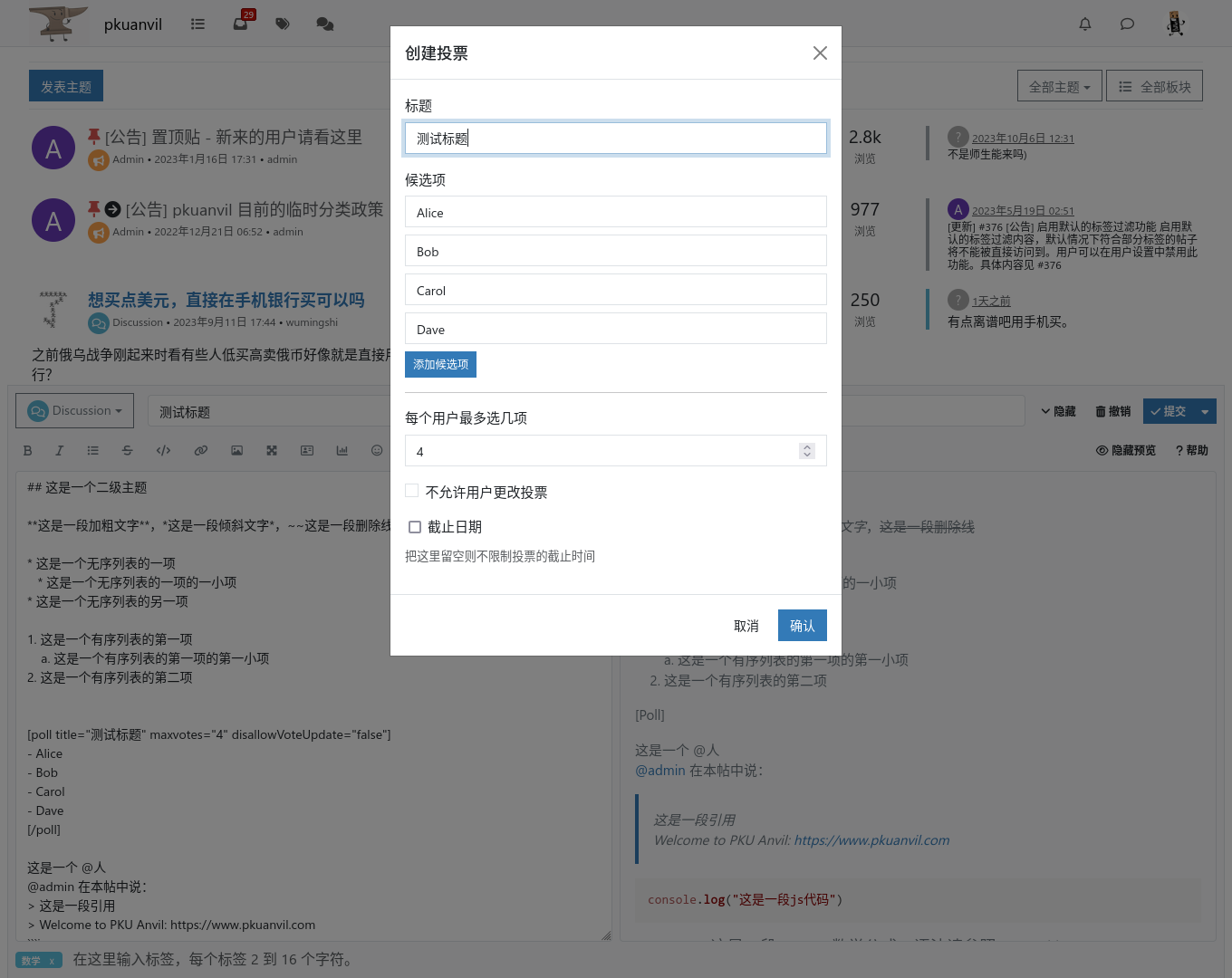Image resolution: width=1232 pixels, height=978 pixels.
Task: Confirm the poll with 确认
Action: click(x=803, y=626)
